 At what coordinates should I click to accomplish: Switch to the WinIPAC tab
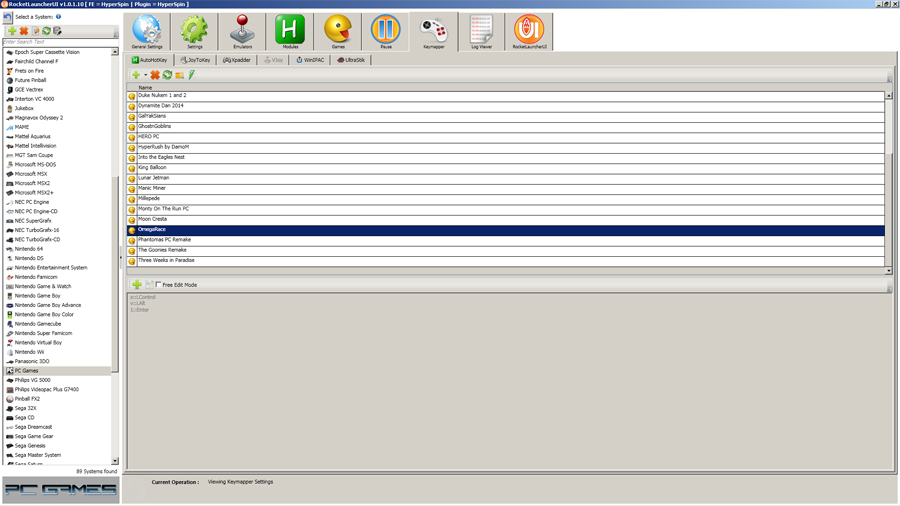pos(310,60)
